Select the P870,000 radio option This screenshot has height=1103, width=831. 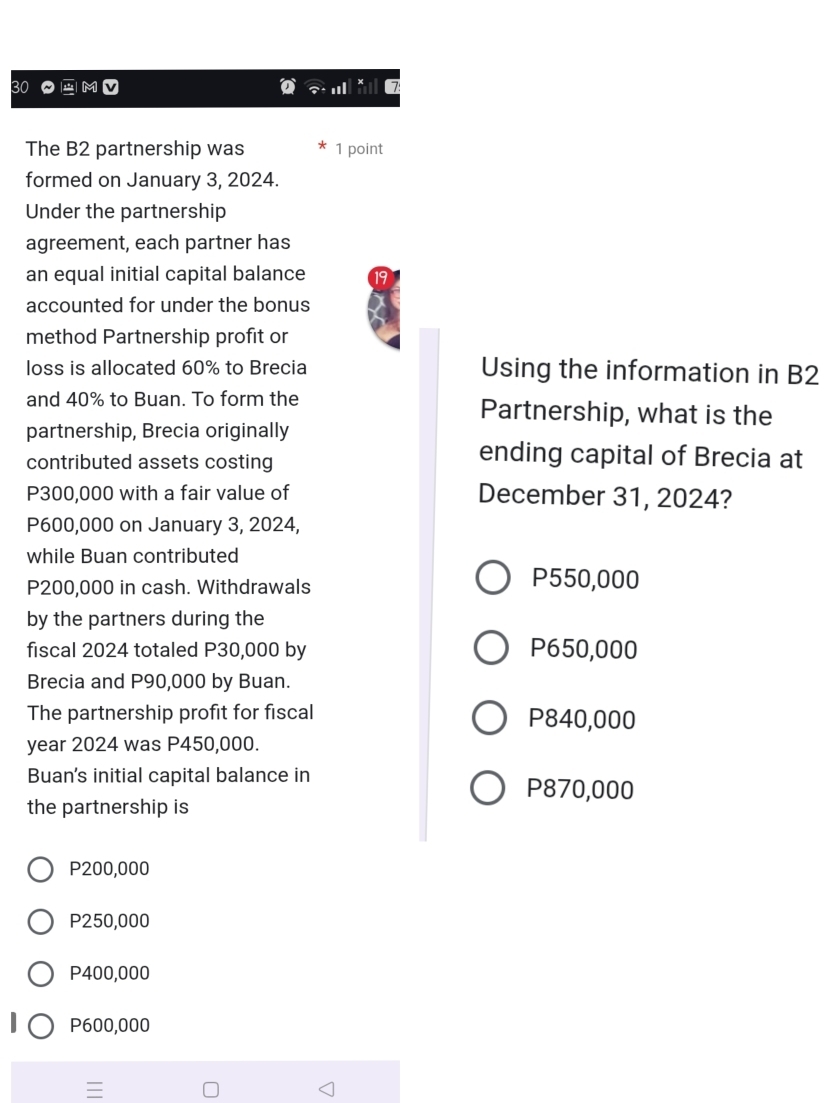tap(488, 790)
